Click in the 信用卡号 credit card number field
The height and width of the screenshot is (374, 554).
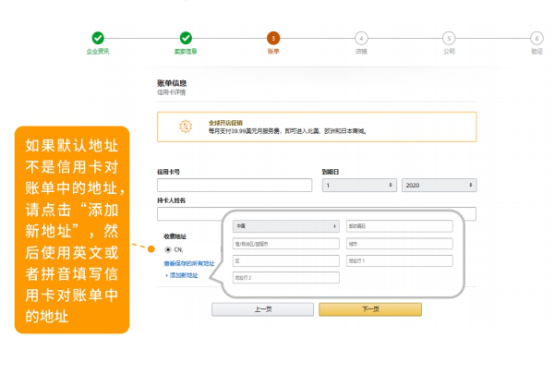(x=235, y=185)
